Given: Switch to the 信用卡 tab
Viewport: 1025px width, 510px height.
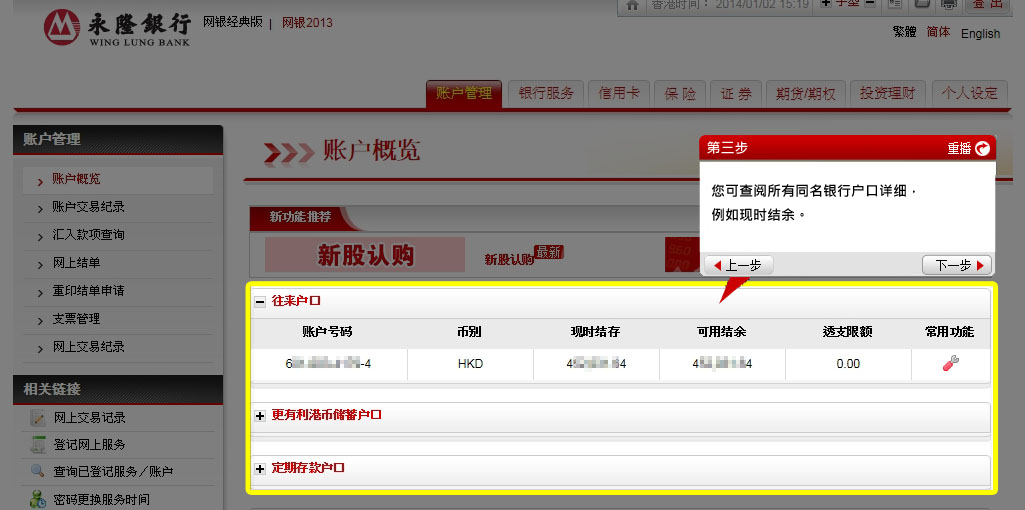Looking at the screenshot, I should tap(618, 93).
